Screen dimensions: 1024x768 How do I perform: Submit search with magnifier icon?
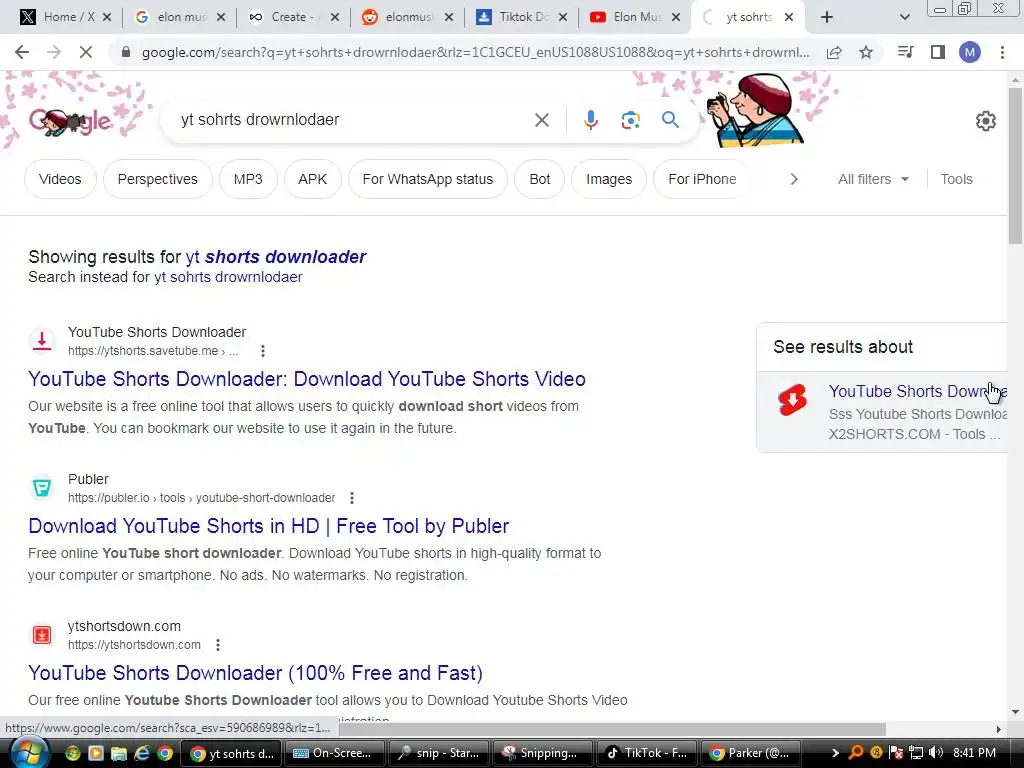click(x=670, y=120)
